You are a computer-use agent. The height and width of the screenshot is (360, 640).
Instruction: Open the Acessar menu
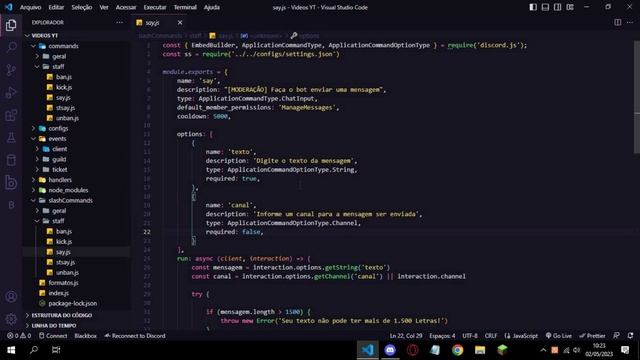[126, 7]
